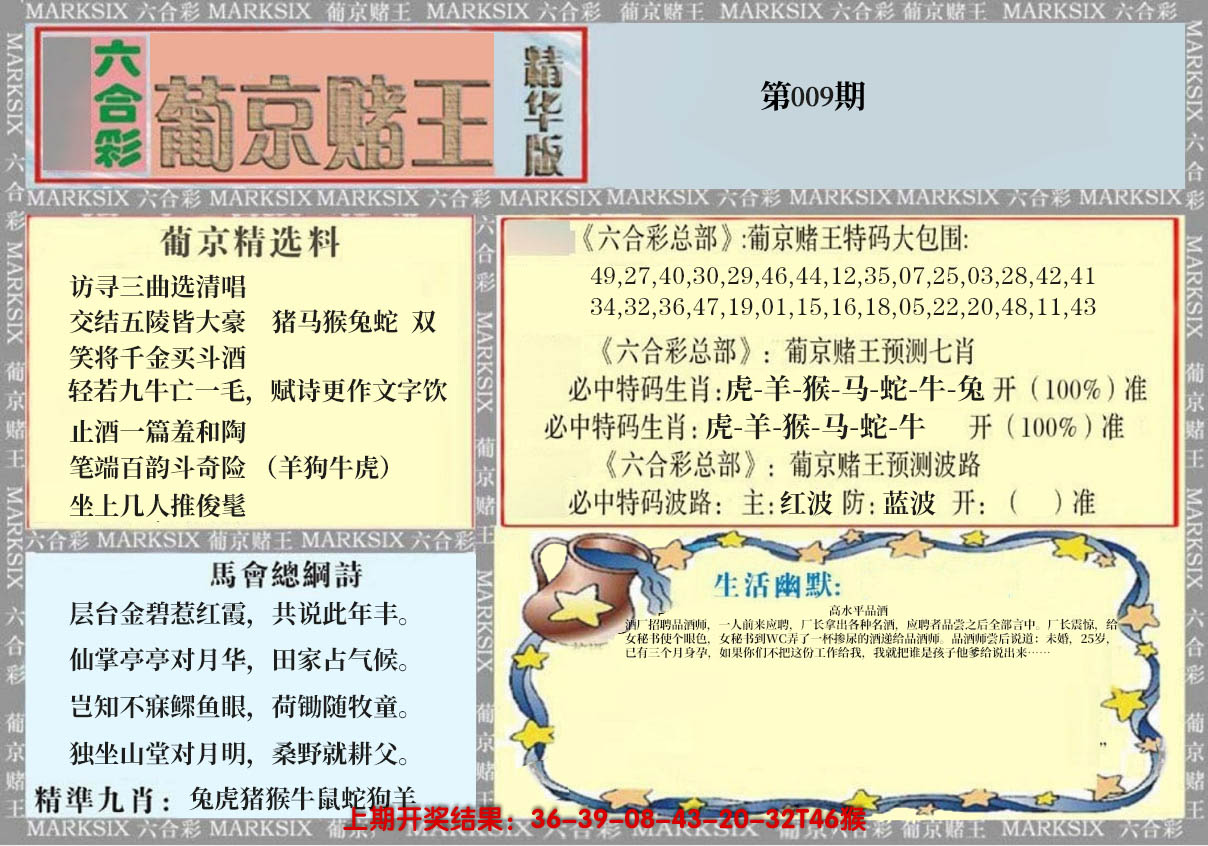Click the 高水平品酒 joke title
Screen dimensions: 1208x846
pos(860,610)
